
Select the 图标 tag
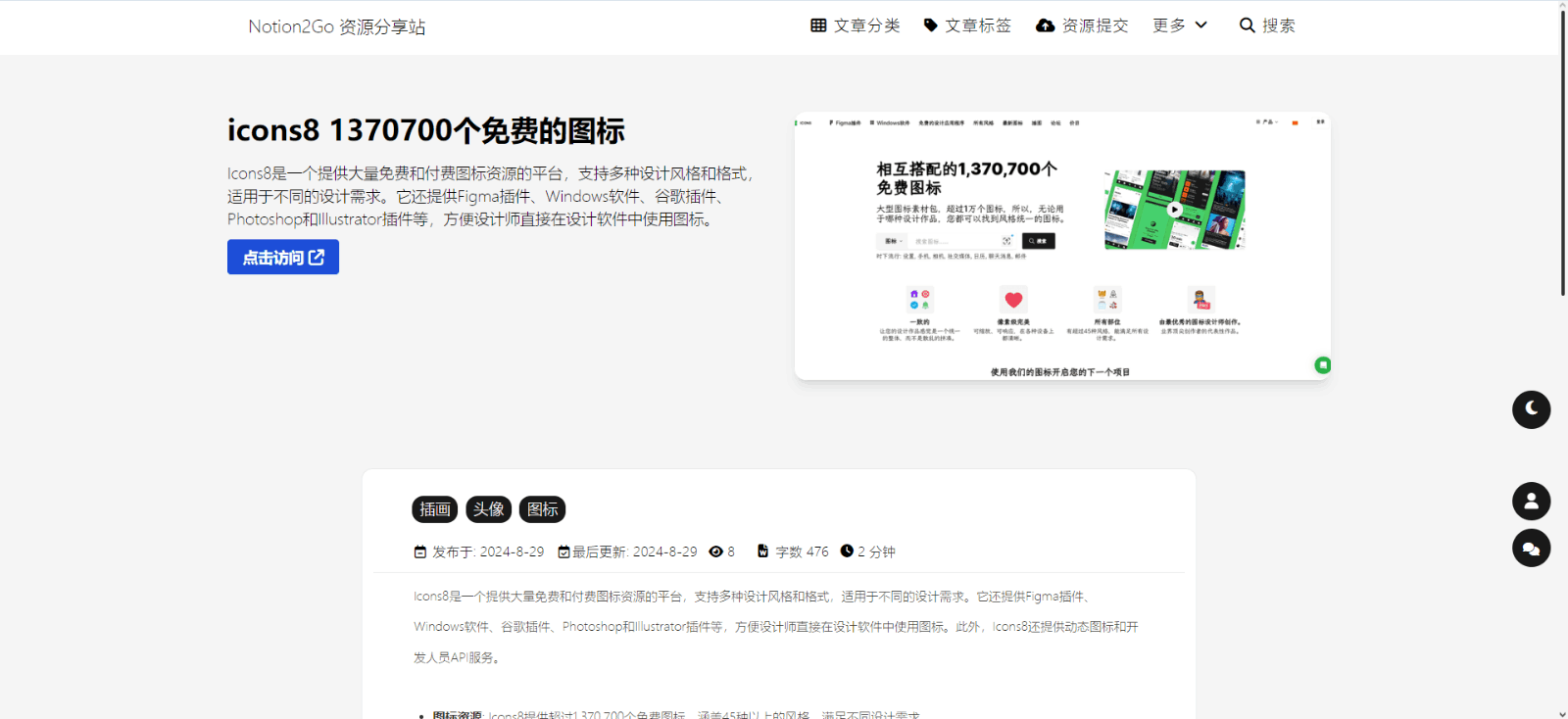click(542, 509)
